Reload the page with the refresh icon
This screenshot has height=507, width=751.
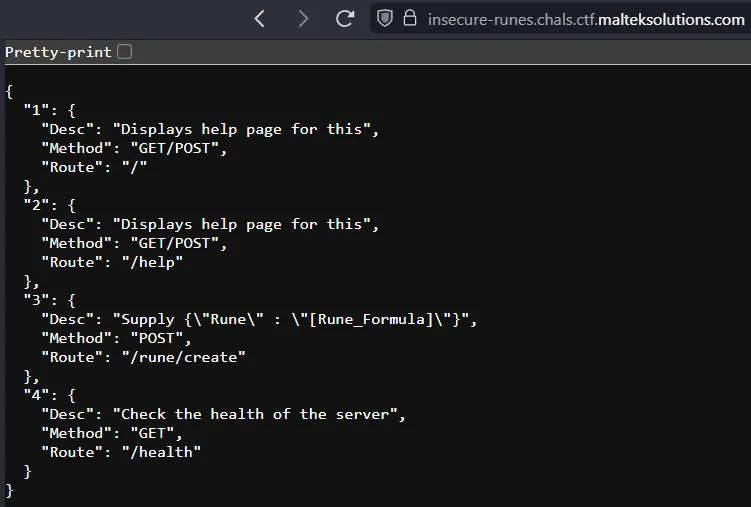click(345, 19)
